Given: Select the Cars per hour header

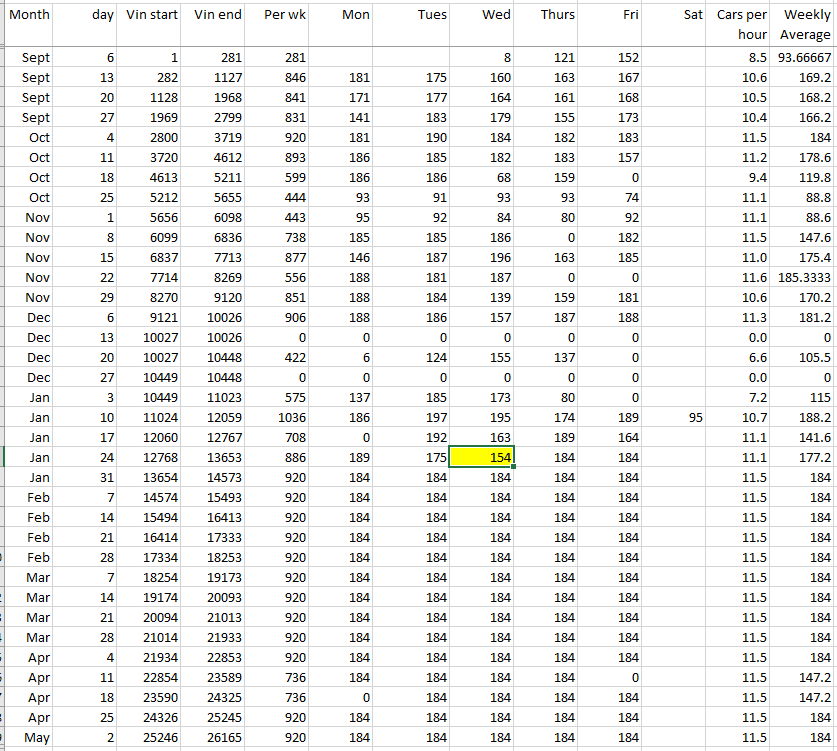Looking at the screenshot, I should click(741, 25).
